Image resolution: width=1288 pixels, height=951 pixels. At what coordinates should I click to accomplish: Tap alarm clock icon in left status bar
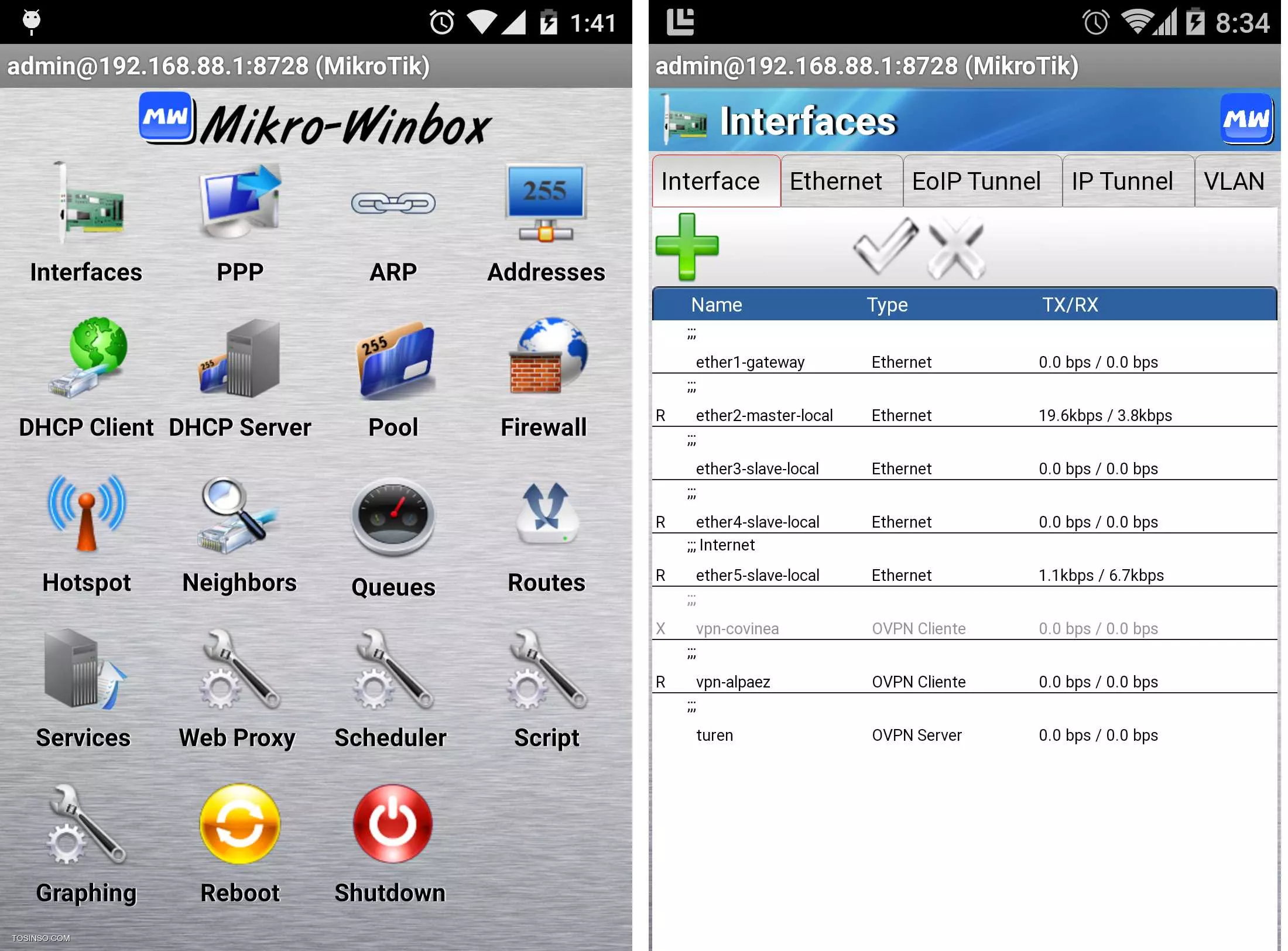point(442,23)
